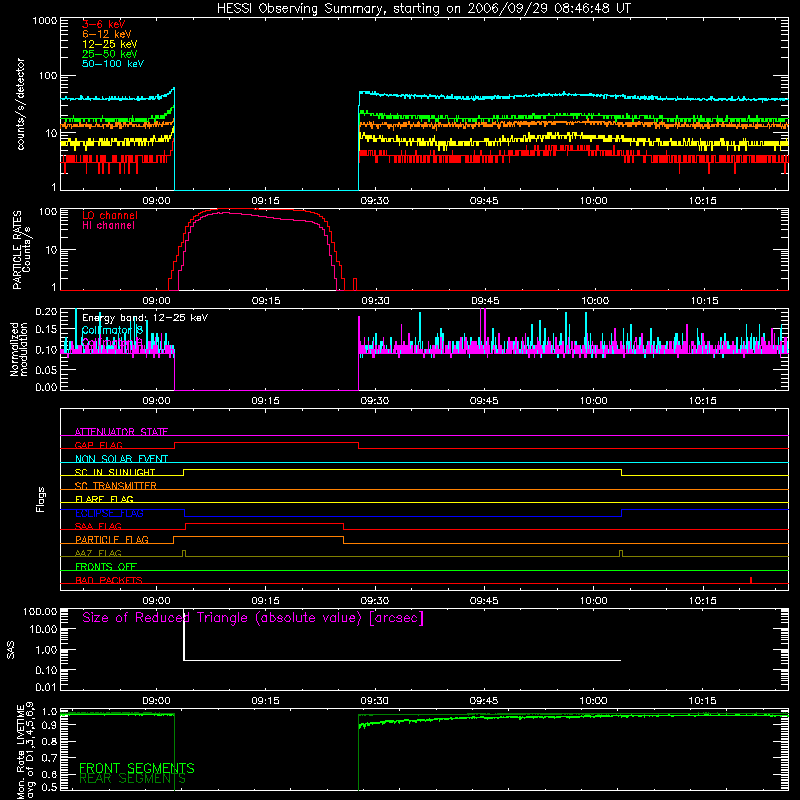Viewport: 800px width, 800px height.
Task: Click the SAS axis label
Action: 11,650
